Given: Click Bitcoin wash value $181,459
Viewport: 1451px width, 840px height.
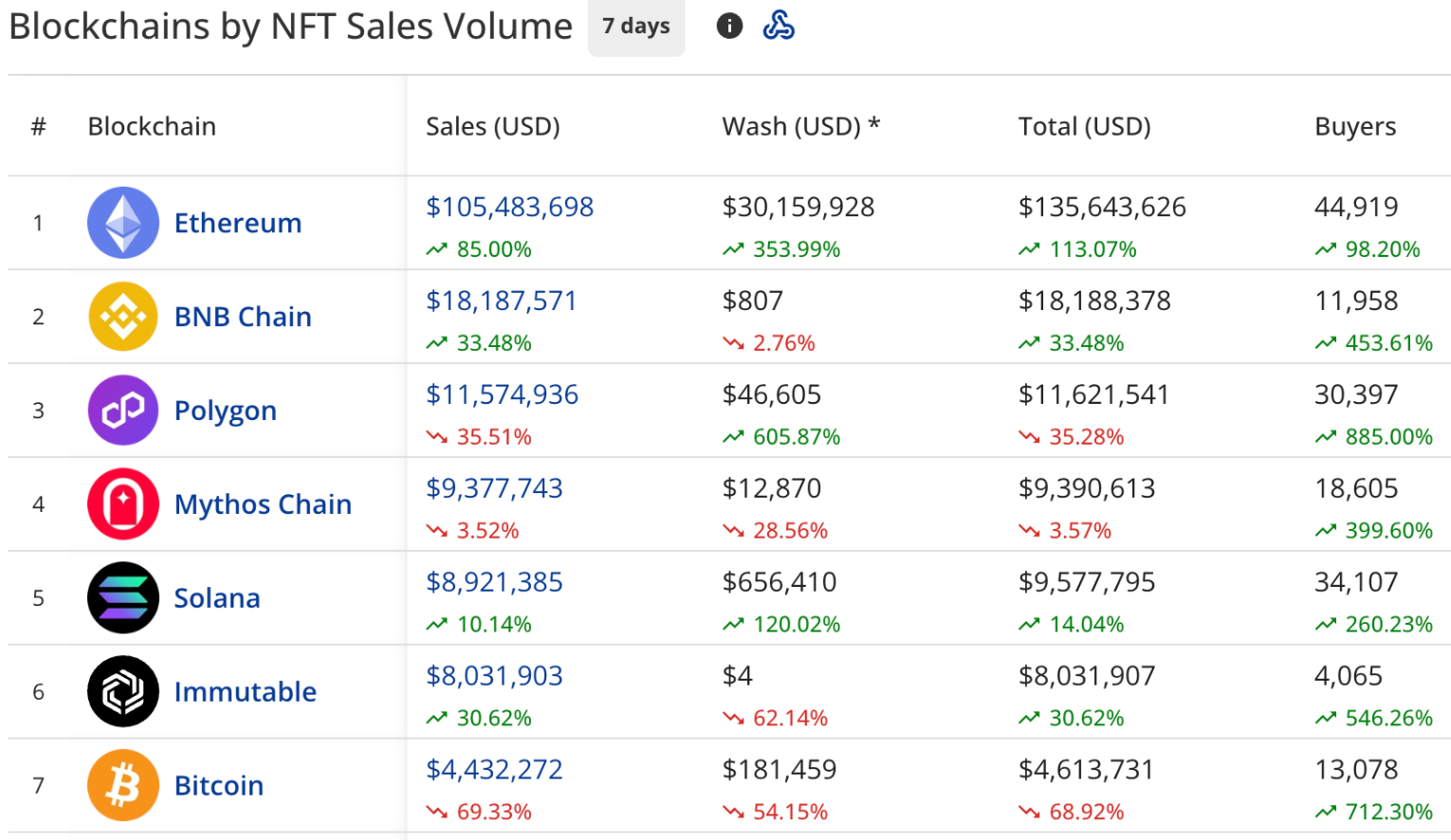Looking at the screenshot, I should pyautogui.click(x=780, y=770).
